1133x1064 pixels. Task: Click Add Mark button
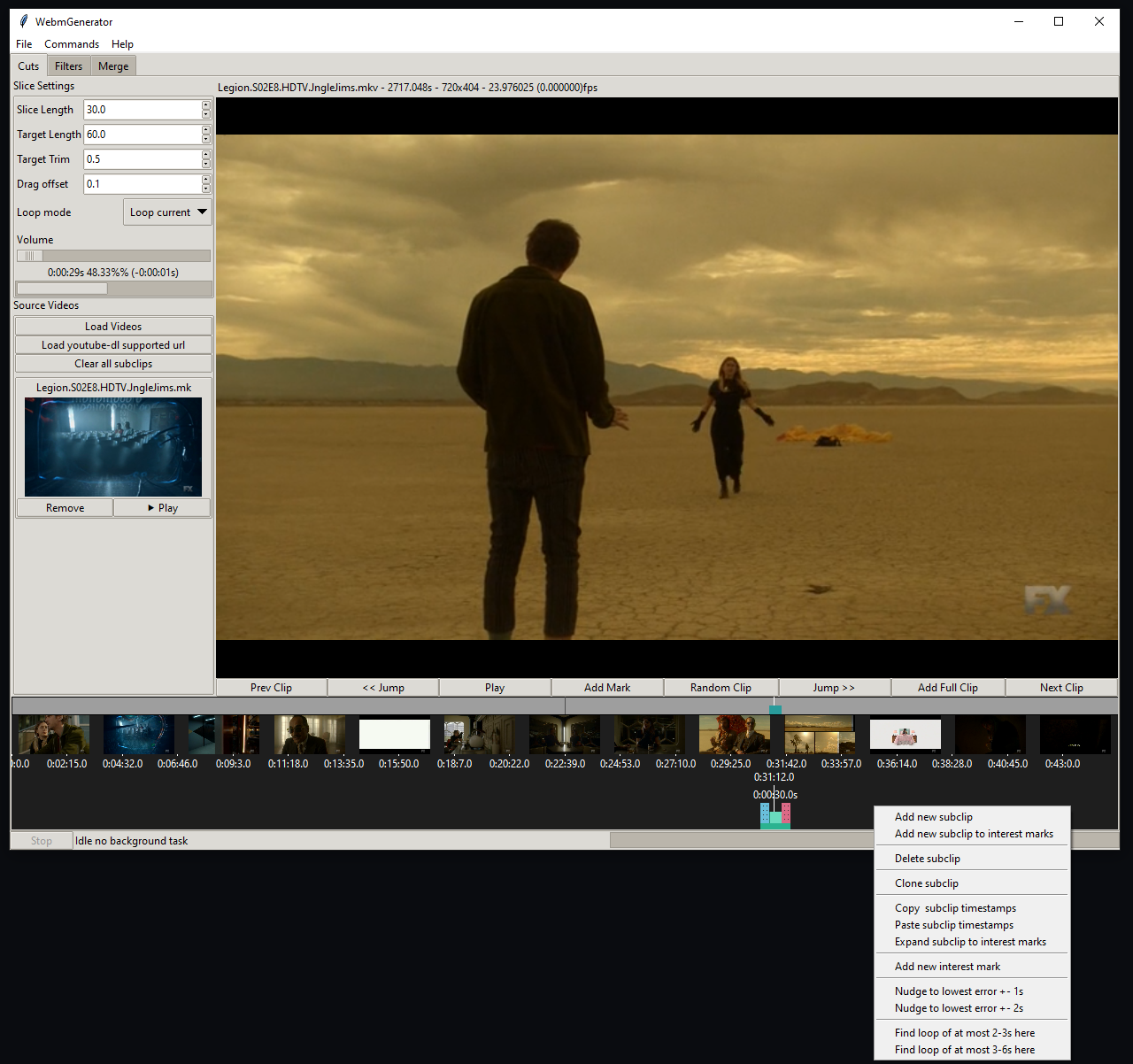pyautogui.click(x=607, y=688)
